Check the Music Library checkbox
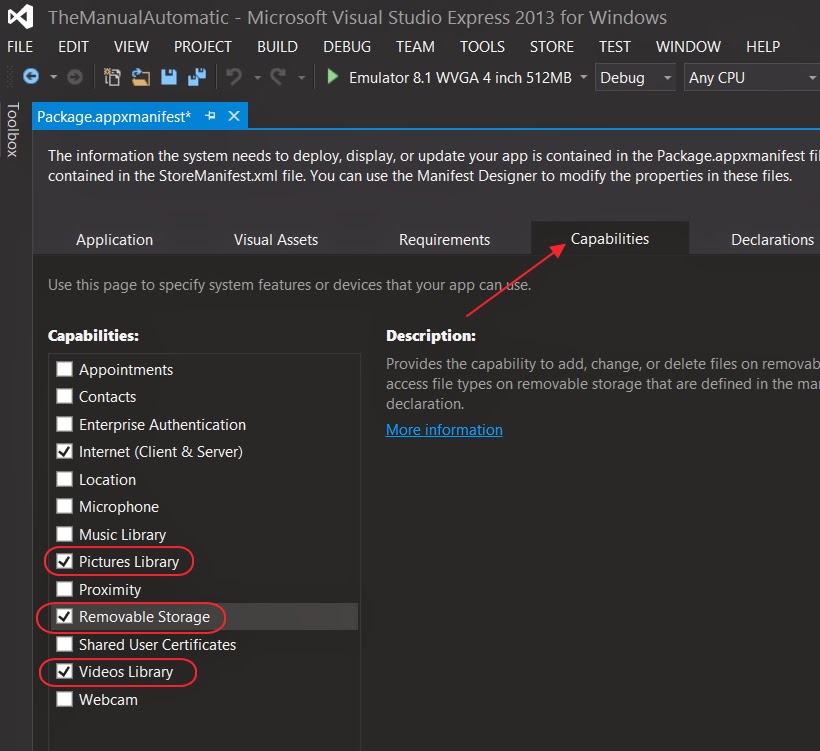The height and width of the screenshot is (751, 820). point(64,533)
